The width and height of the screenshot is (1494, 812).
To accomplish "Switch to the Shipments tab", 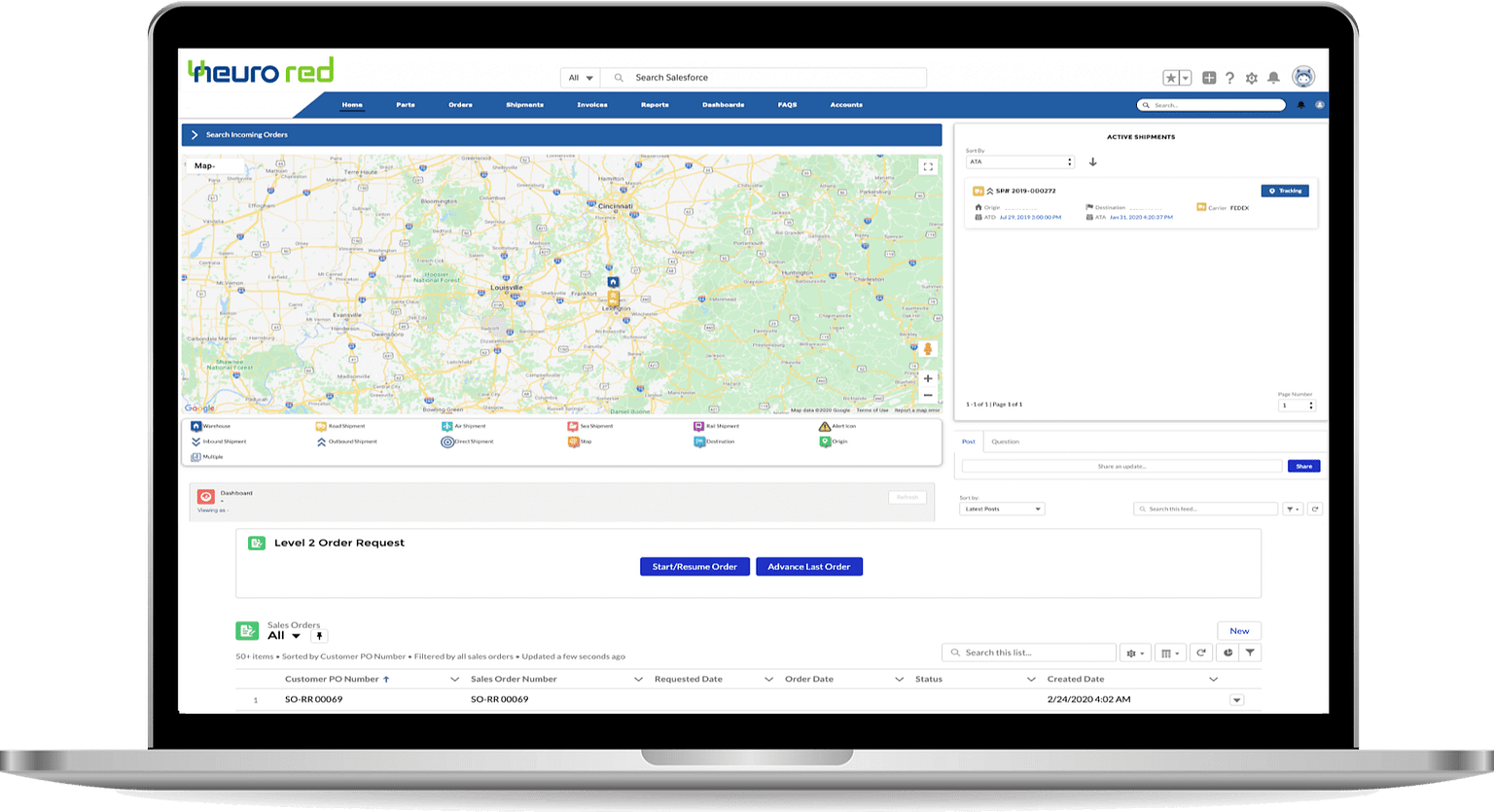I will click(524, 104).
